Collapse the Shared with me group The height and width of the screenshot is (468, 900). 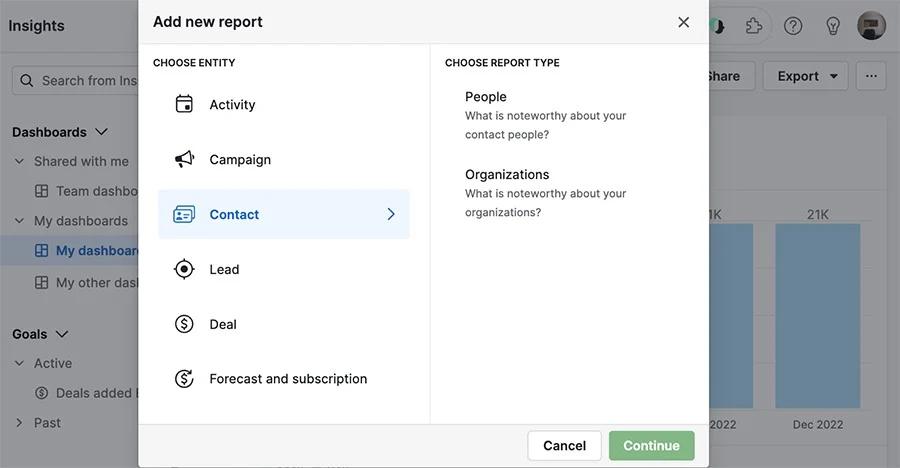(x=19, y=161)
